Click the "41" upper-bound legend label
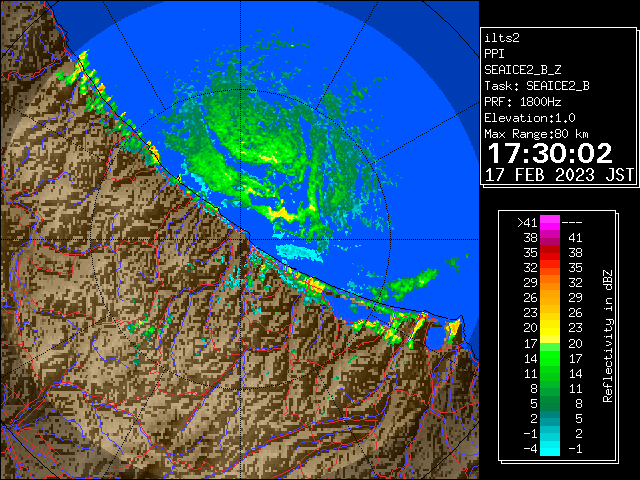Viewport: 640px width, 480px height. pos(575,238)
